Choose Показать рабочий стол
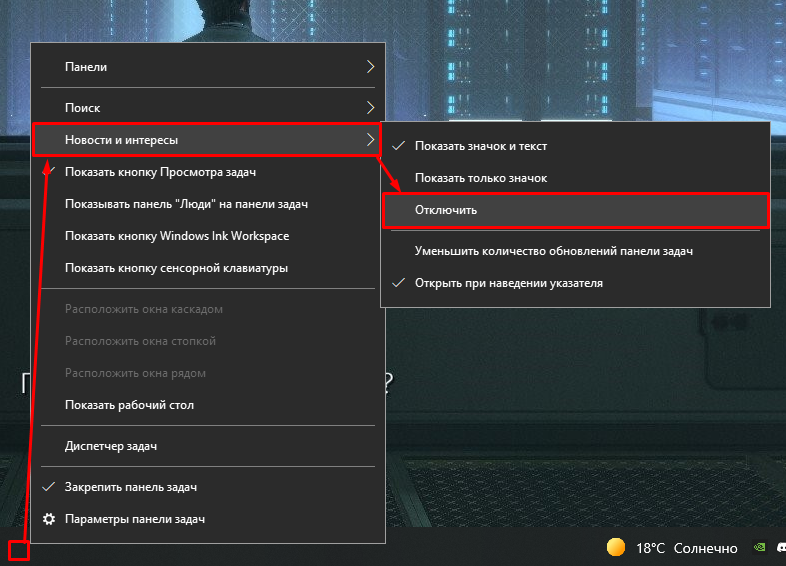Viewport: 786px width, 566px height. tap(208, 405)
